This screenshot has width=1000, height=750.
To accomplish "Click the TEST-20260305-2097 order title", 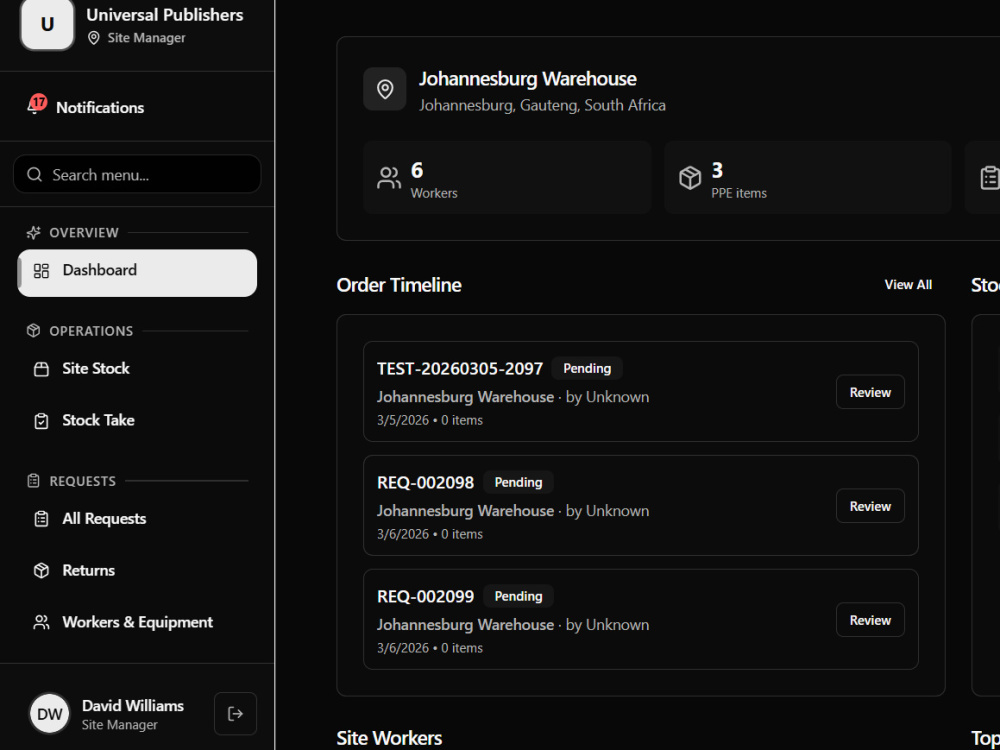I will point(460,369).
